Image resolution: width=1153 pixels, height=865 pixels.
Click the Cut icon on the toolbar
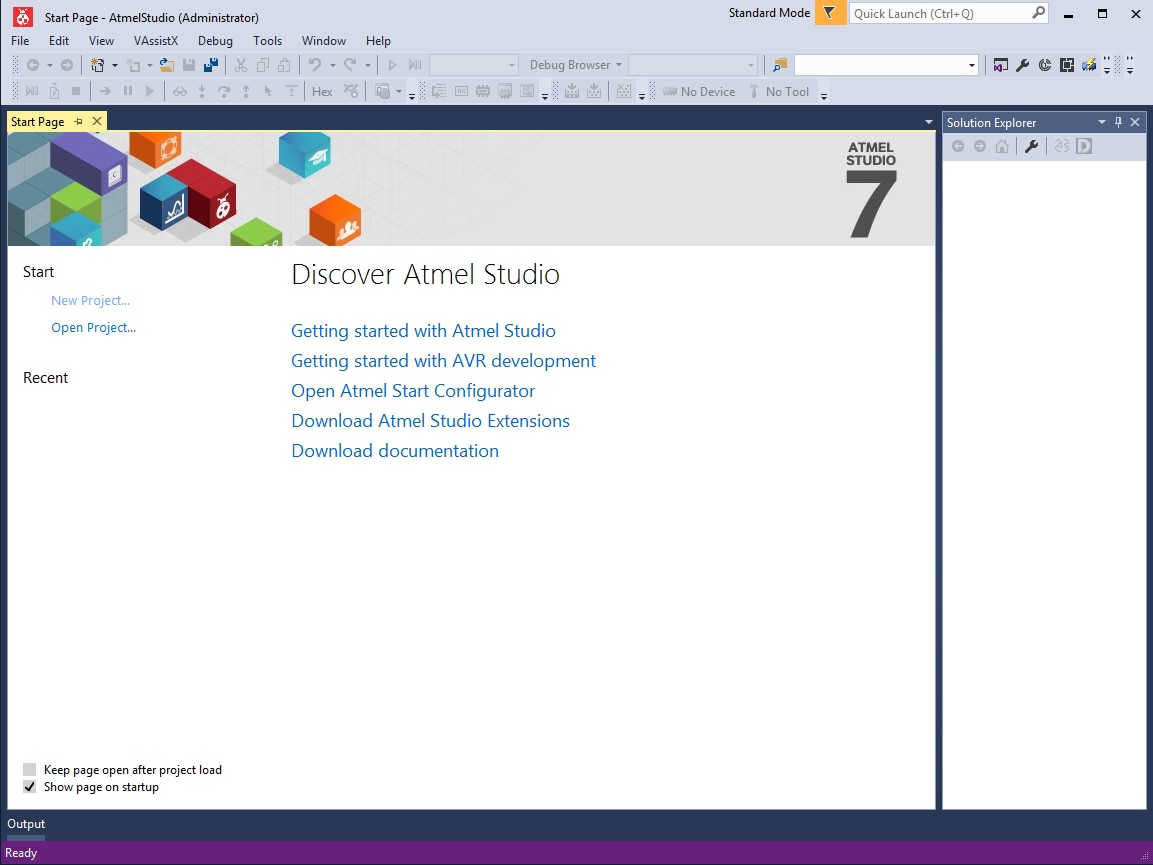239,64
